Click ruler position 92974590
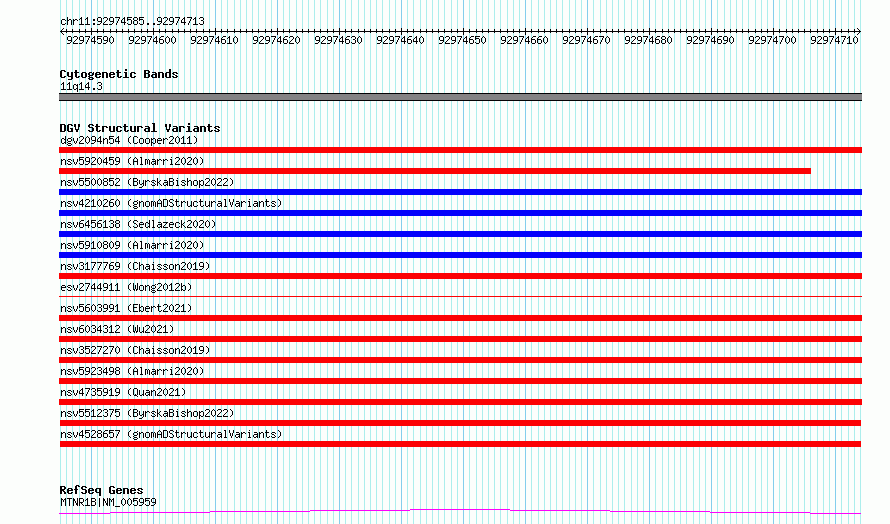 [90, 40]
